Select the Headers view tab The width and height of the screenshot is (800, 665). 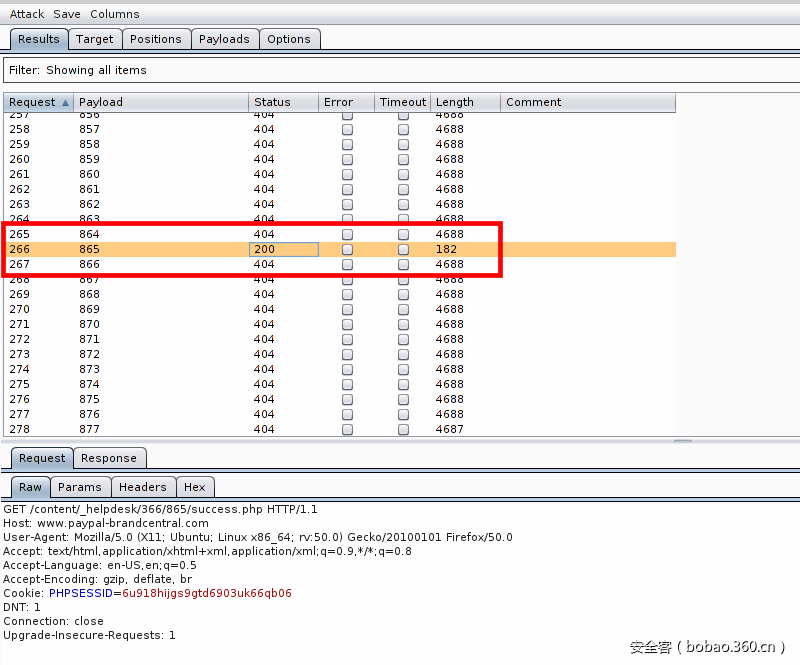click(x=143, y=487)
